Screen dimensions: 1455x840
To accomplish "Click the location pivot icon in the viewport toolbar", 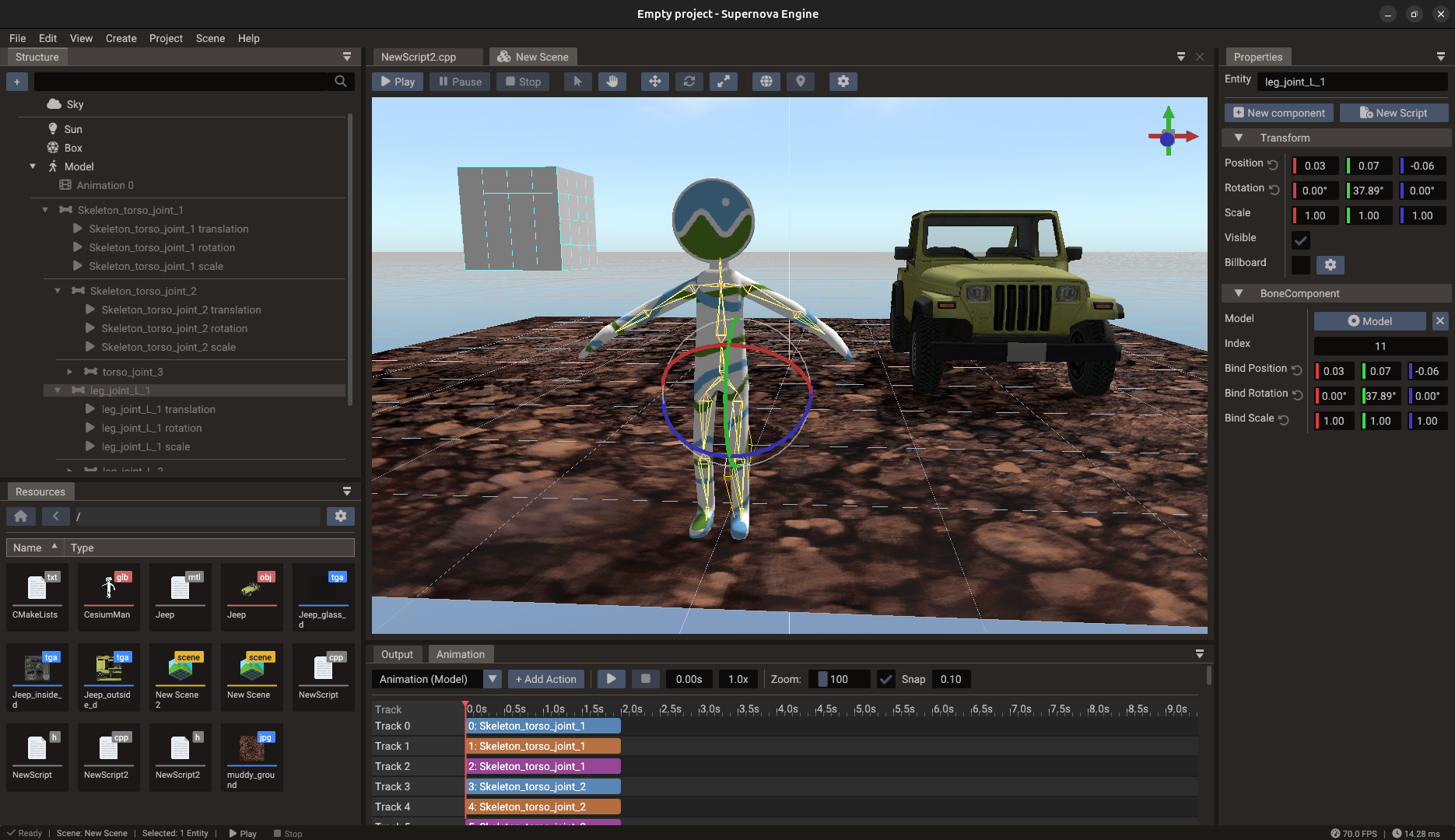I will 801,81.
